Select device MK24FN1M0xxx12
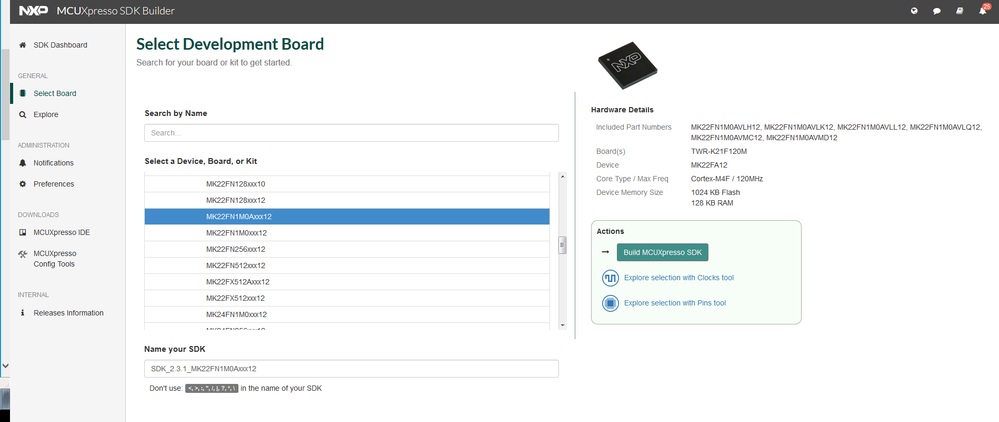Image resolution: width=999 pixels, height=422 pixels. (x=347, y=315)
